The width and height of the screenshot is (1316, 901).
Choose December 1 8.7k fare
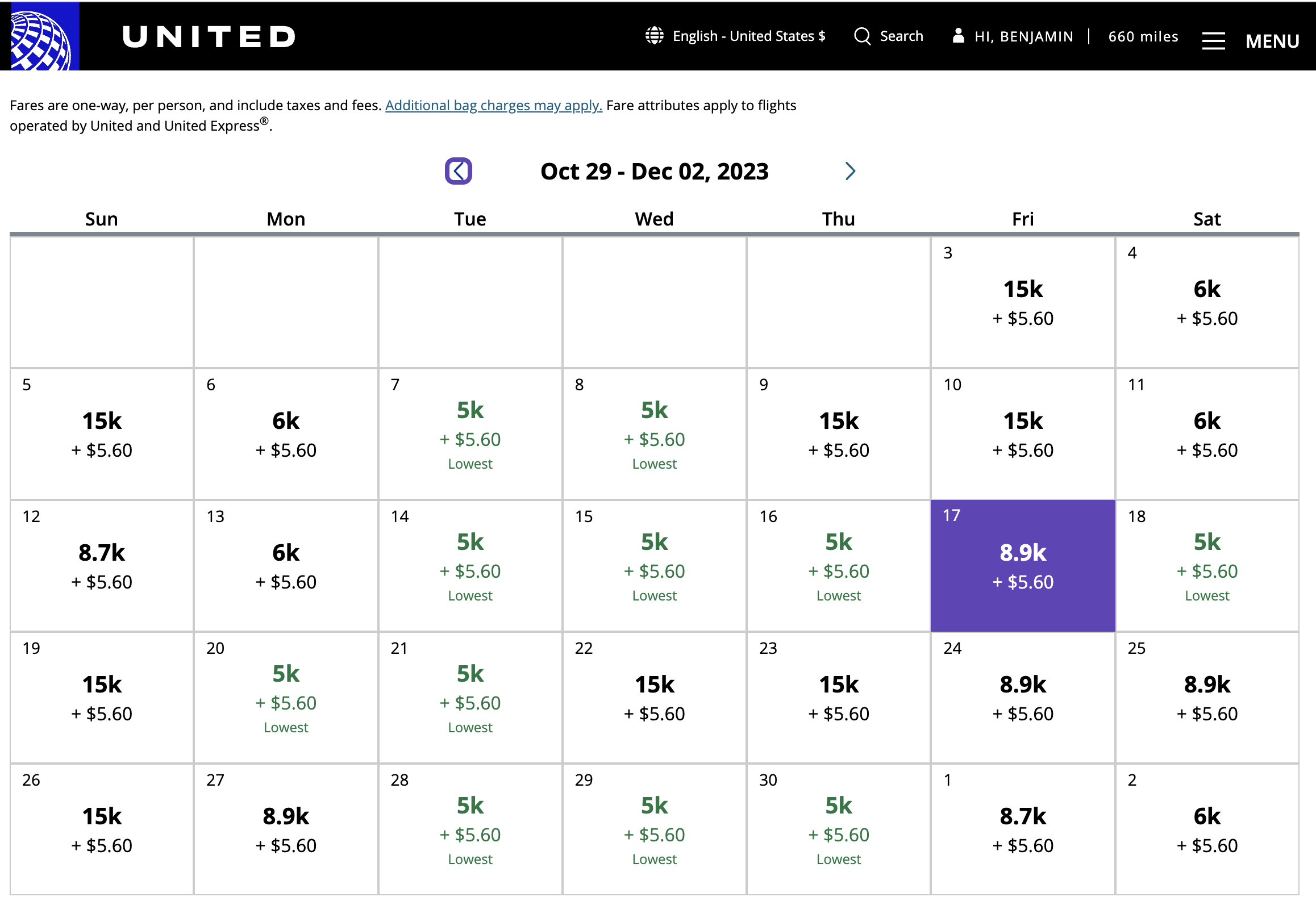point(1023,829)
